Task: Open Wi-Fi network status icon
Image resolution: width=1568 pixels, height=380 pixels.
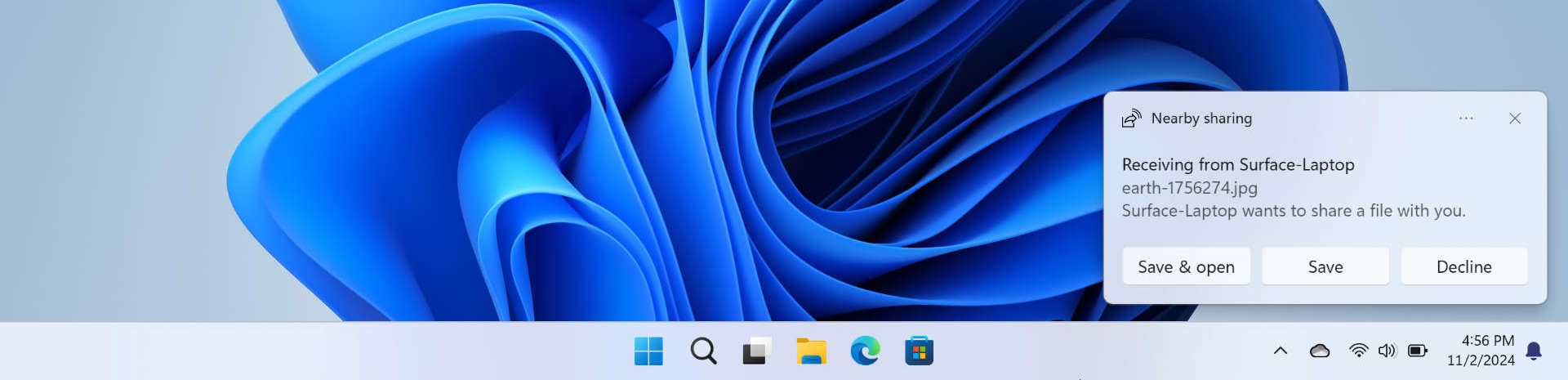Action: [x=1359, y=351]
